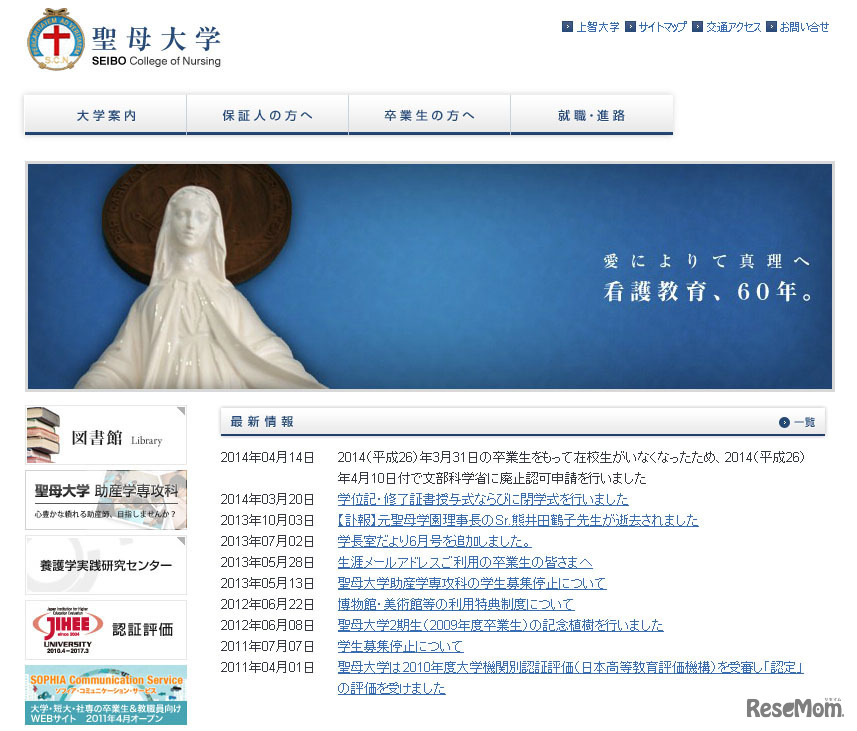
Task: Open the 交通アクセス link
Action: point(733,27)
